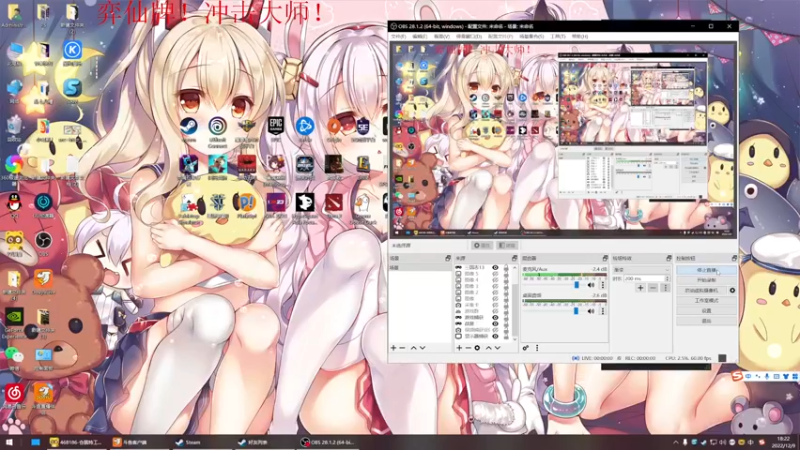
Task: Pop out the Audio Mixer dock
Action: 605,259
